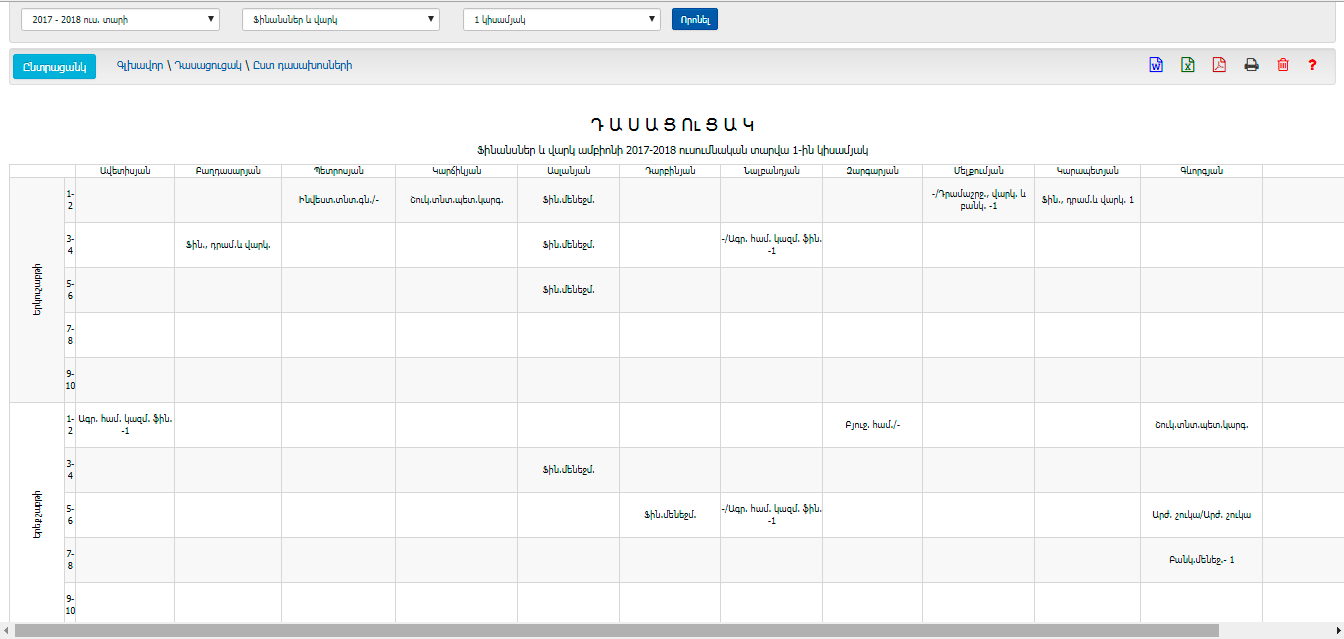Screen dimensions: 1344x639
Task: Open help via red question mark
Action: tap(1313, 65)
